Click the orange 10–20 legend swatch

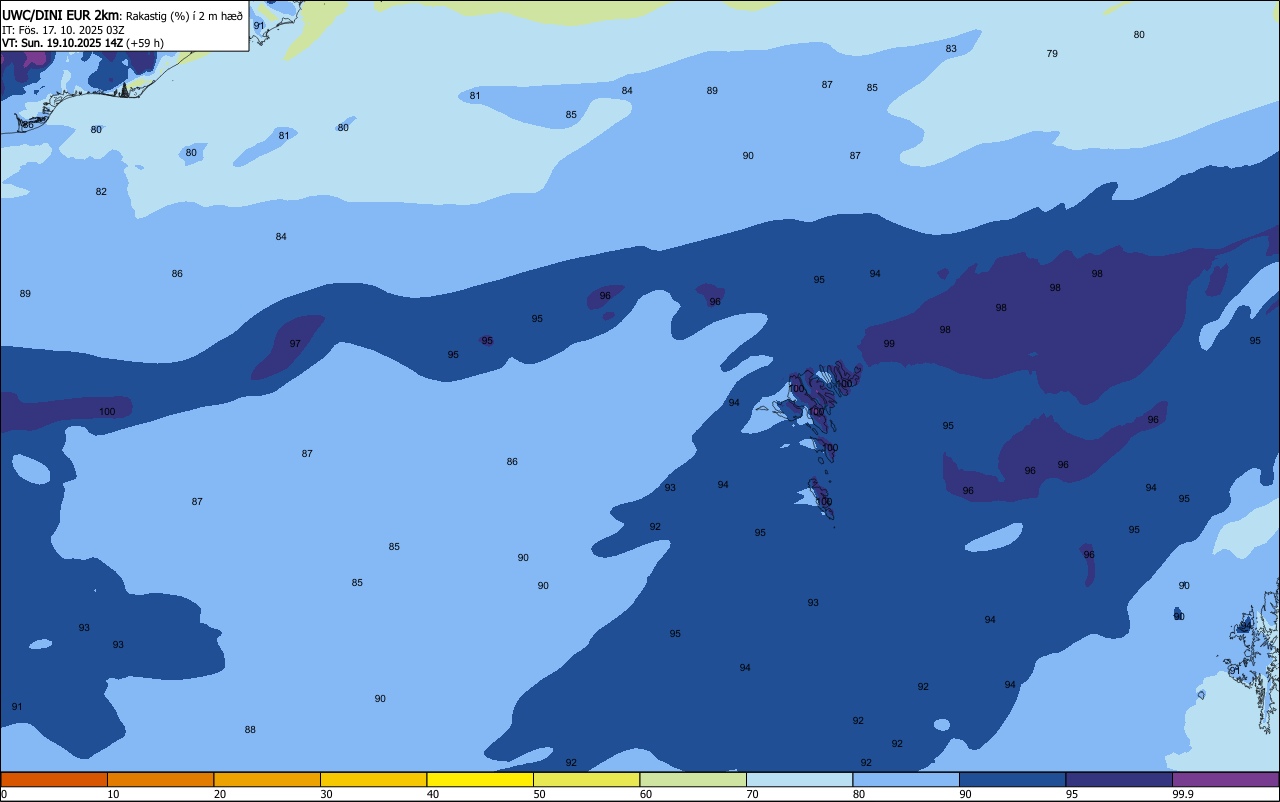coord(160,779)
